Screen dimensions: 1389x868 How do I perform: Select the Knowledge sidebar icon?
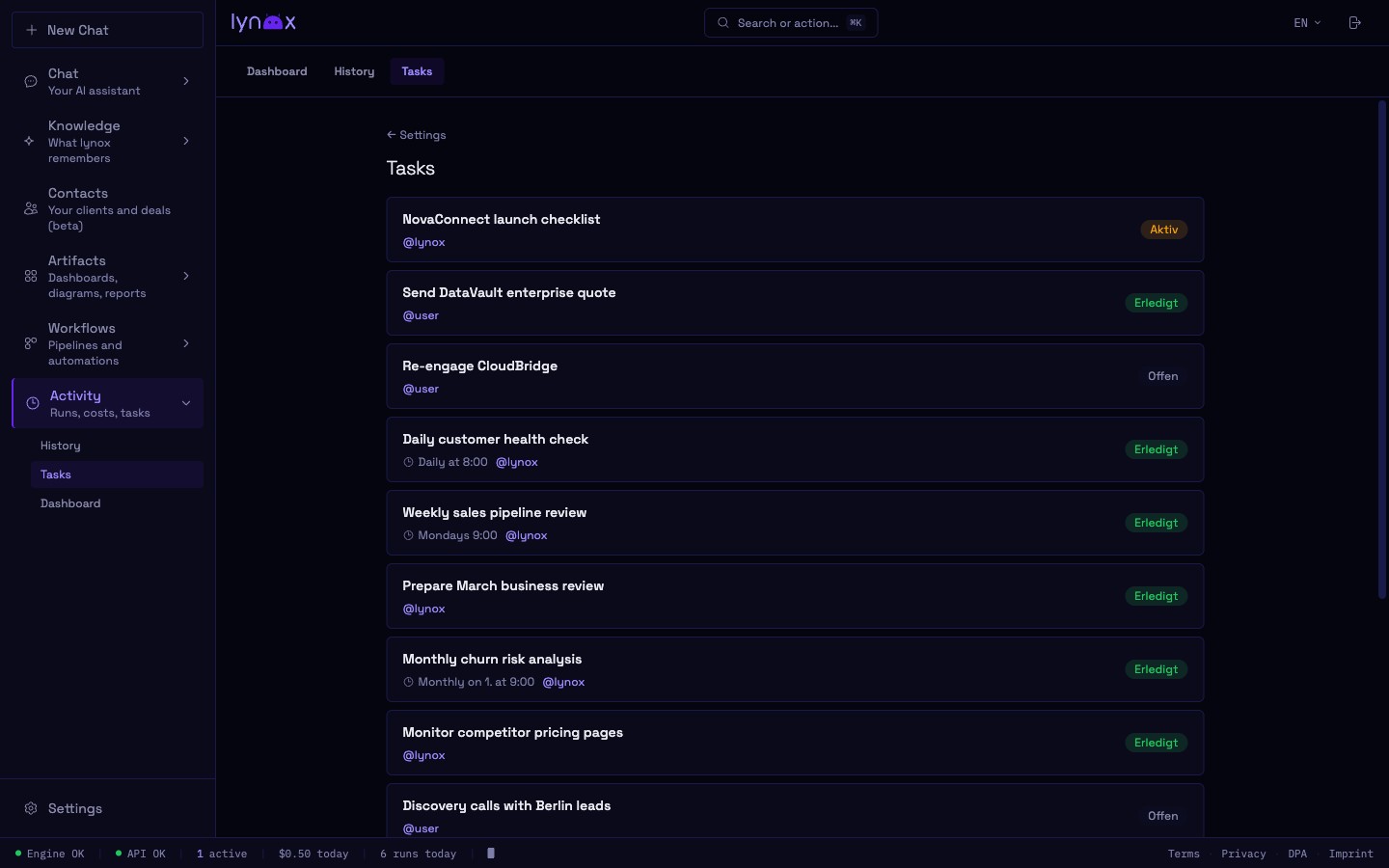point(31,141)
